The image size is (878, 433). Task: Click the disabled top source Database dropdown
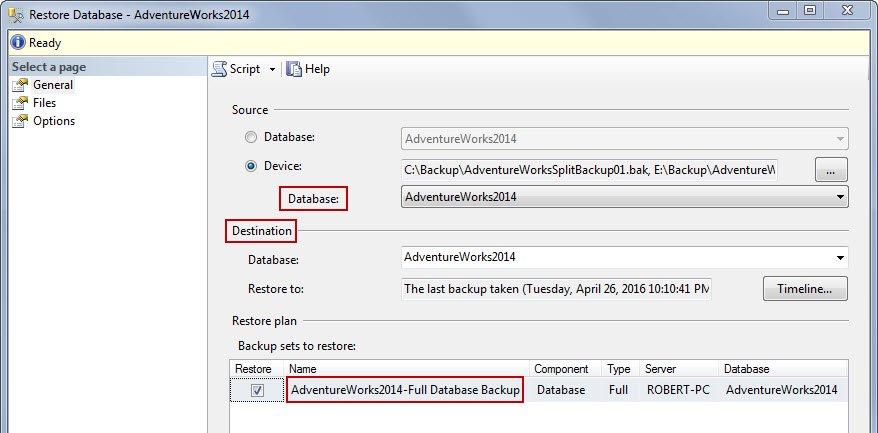click(x=624, y=138)
